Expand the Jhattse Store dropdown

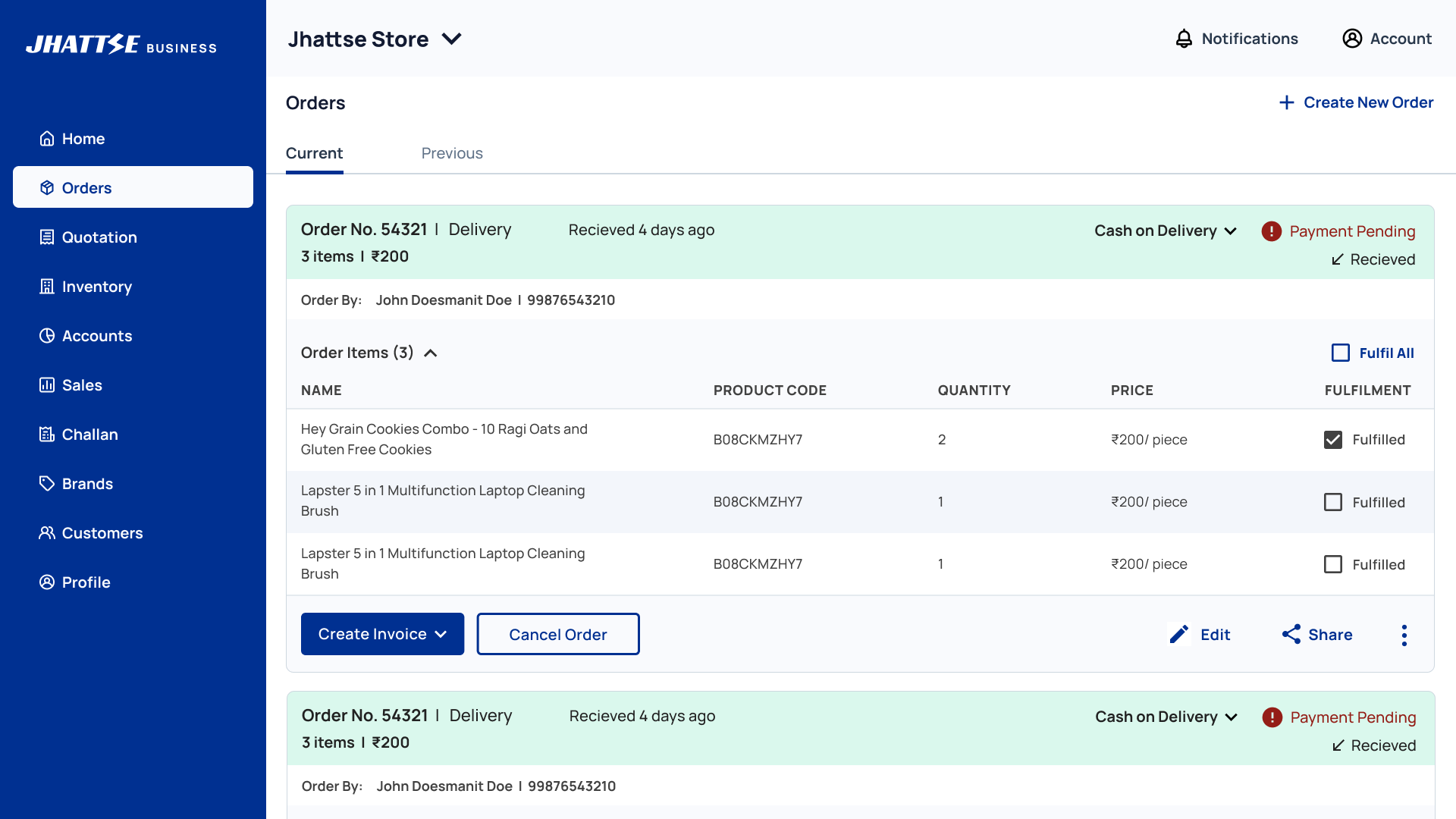452,39
